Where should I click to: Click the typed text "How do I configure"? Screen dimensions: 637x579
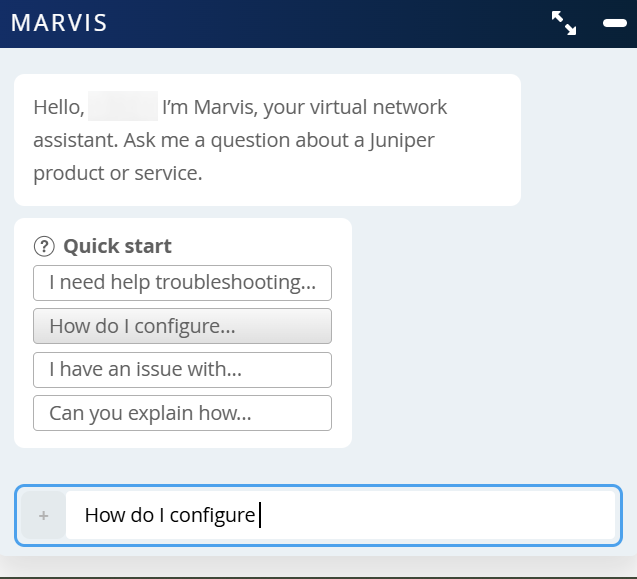[170, 516]
